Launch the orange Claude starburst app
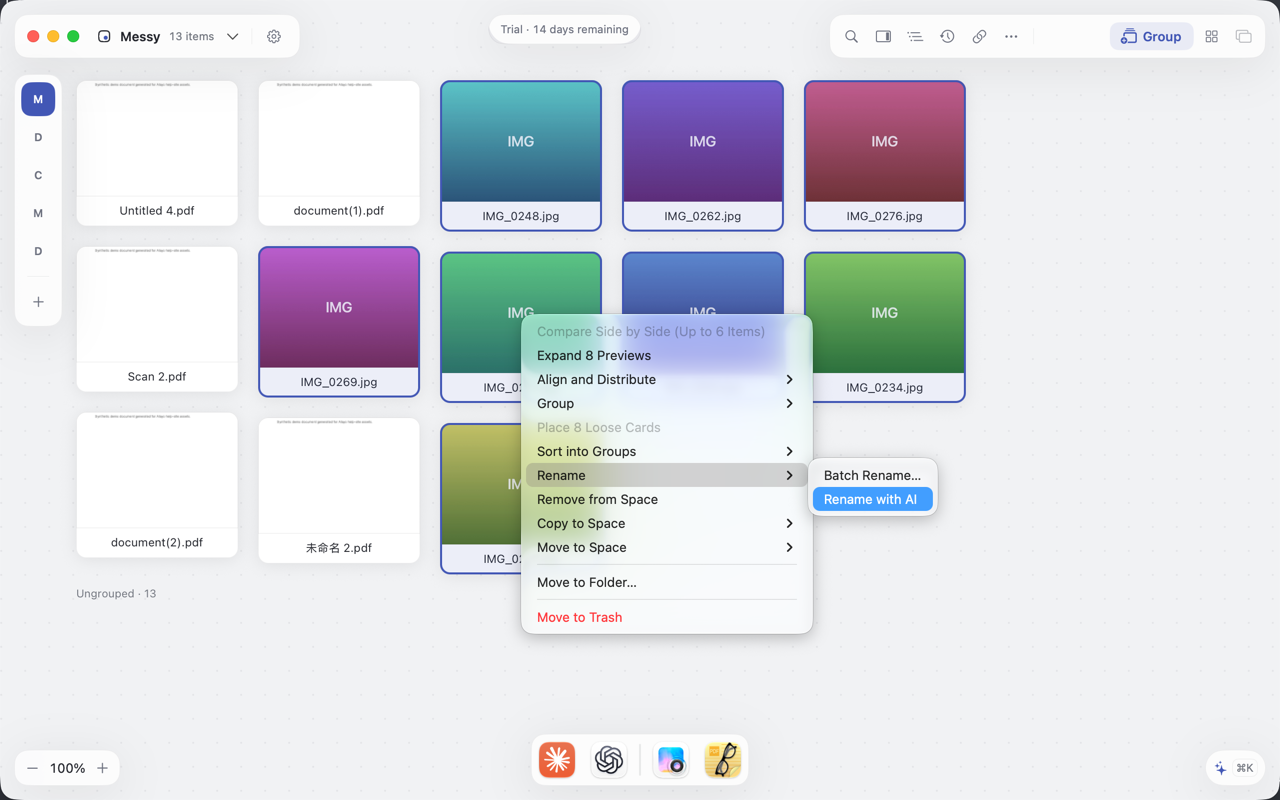The width and height of the screenshot is (1280, 800). (557, 760)
